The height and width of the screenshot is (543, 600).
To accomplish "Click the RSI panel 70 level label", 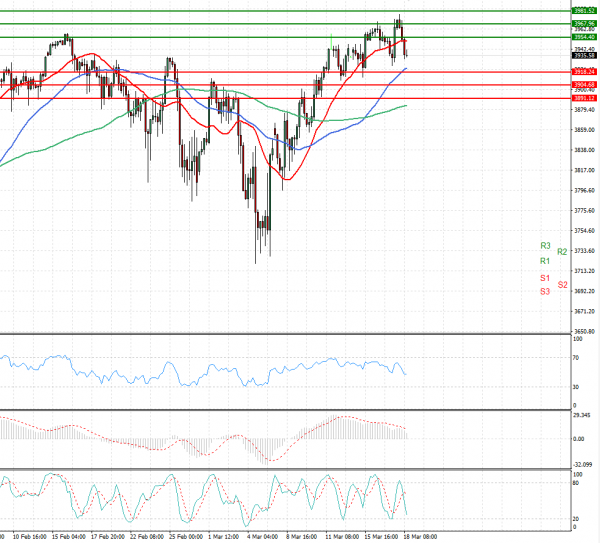I will [576, 358].
